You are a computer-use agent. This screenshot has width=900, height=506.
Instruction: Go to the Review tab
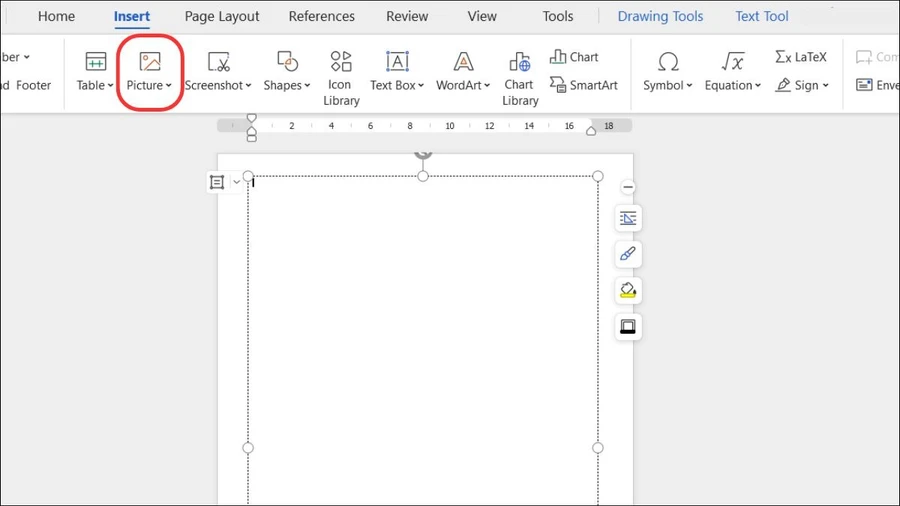coord(407,16)
